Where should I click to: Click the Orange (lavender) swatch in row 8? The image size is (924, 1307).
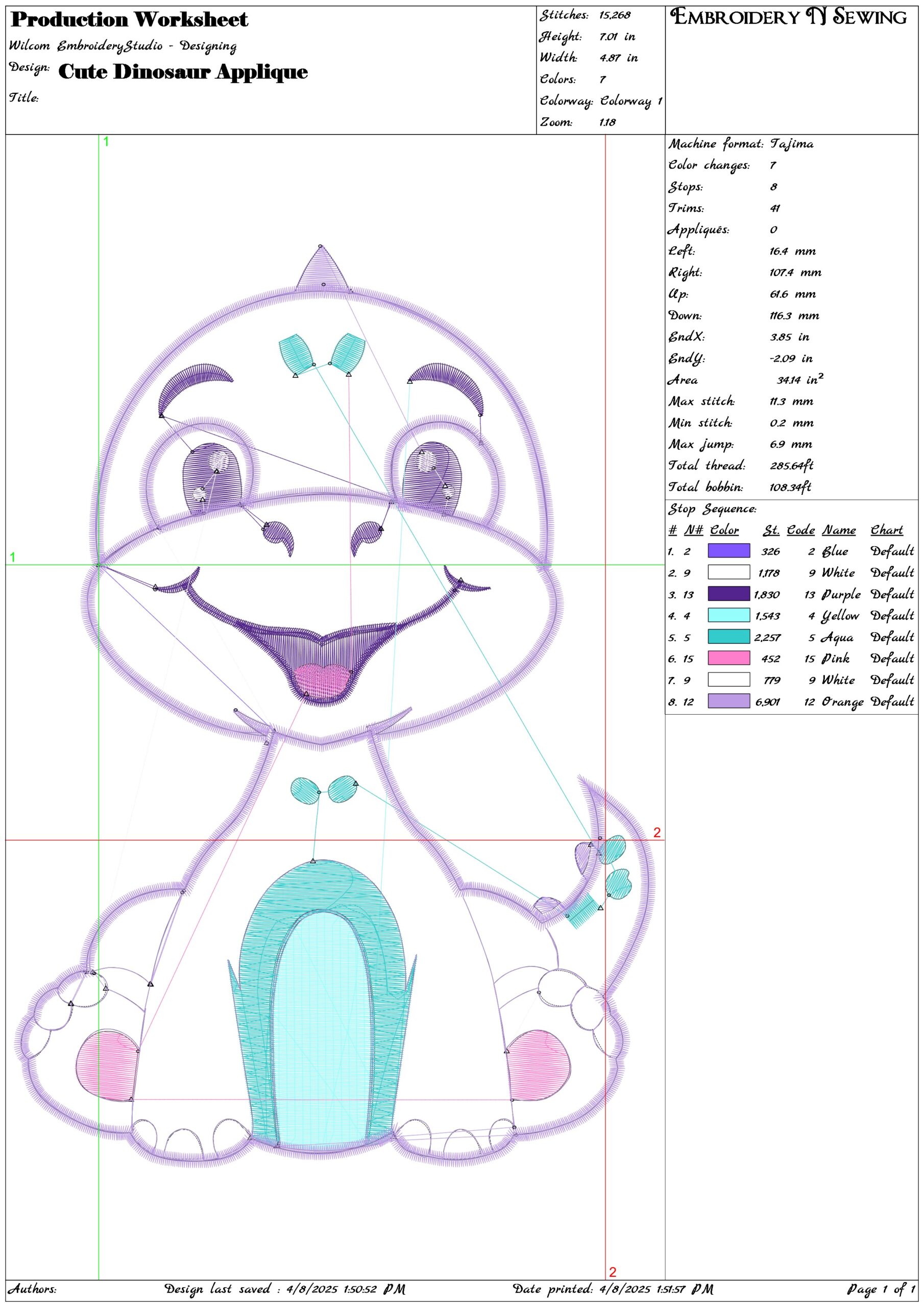[728, 701]
